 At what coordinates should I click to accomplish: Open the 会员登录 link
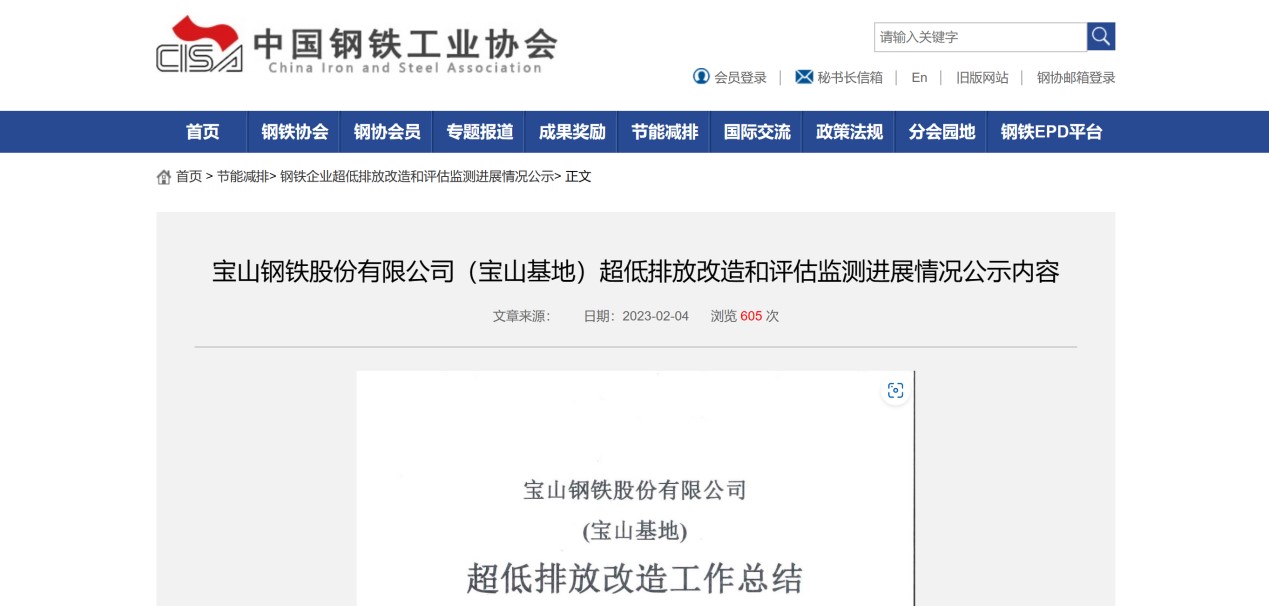[740, 77]
